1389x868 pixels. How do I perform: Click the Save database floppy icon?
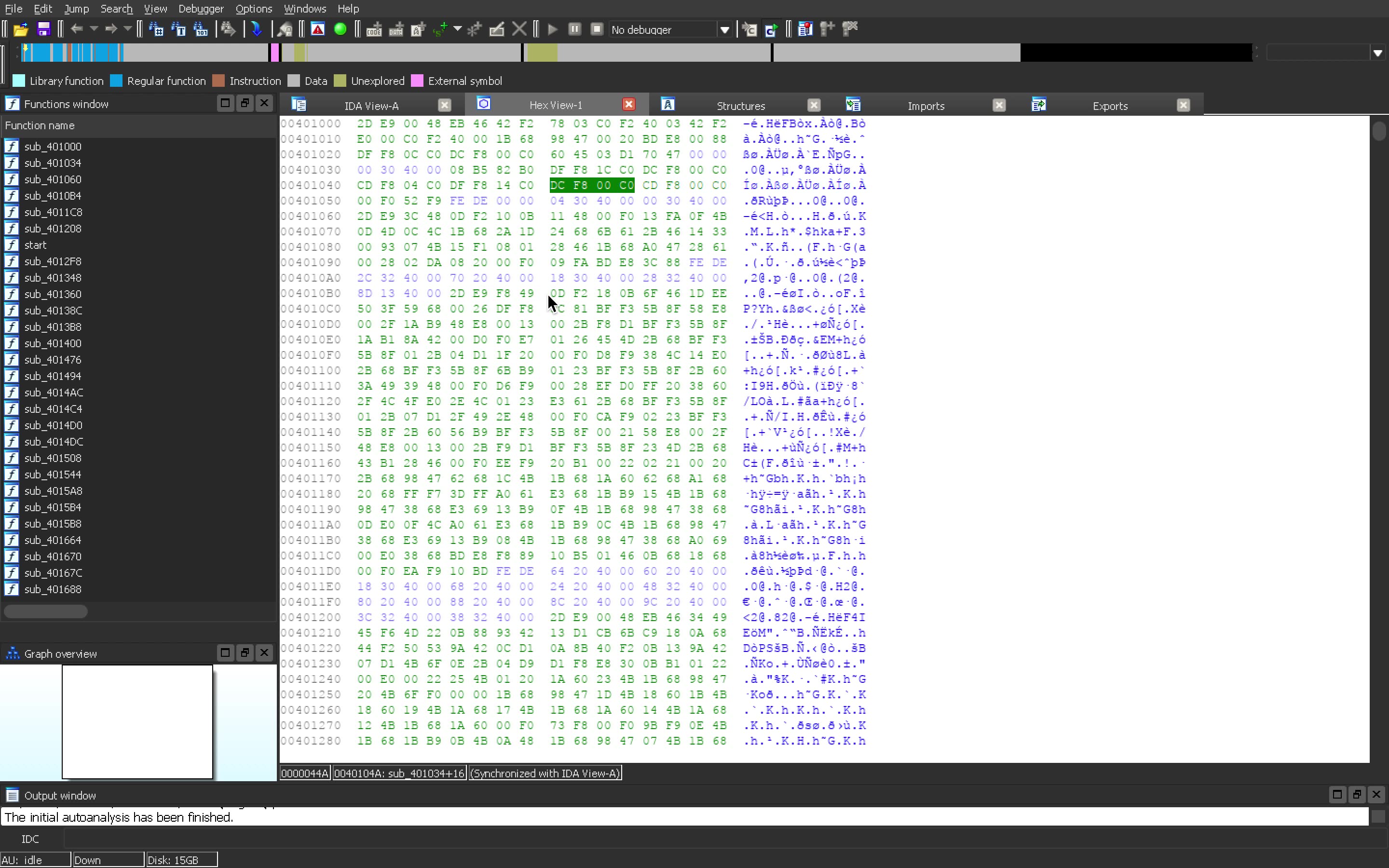click(x=43, y=29)
